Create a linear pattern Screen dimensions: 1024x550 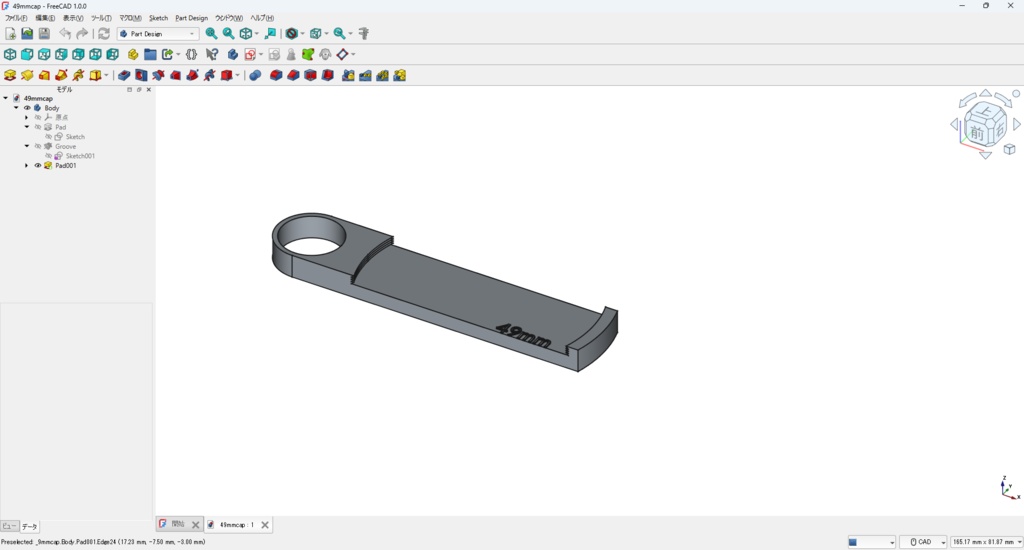(x=365, y=75)
